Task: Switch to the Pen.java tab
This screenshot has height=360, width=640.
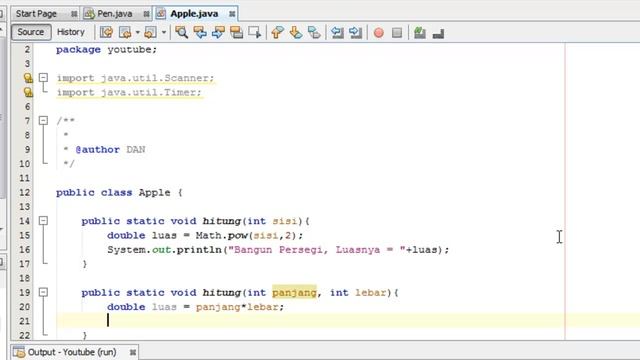Action: 114,13
